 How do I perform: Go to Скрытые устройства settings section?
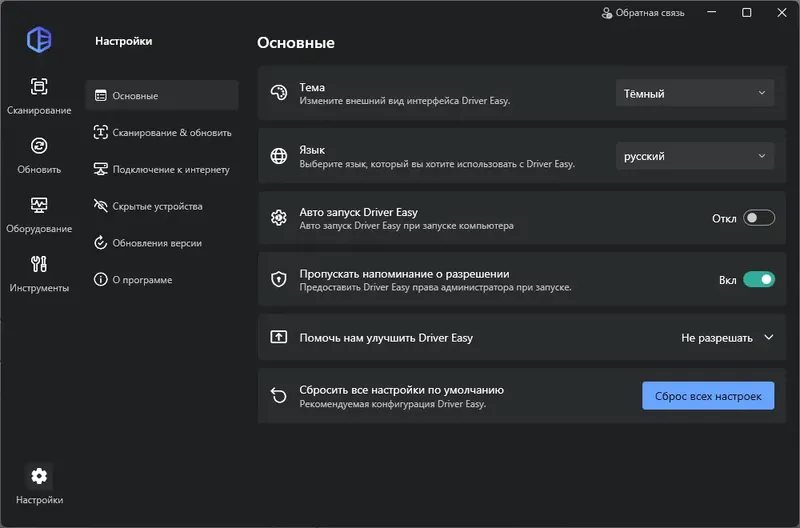(x=158, y=206)
